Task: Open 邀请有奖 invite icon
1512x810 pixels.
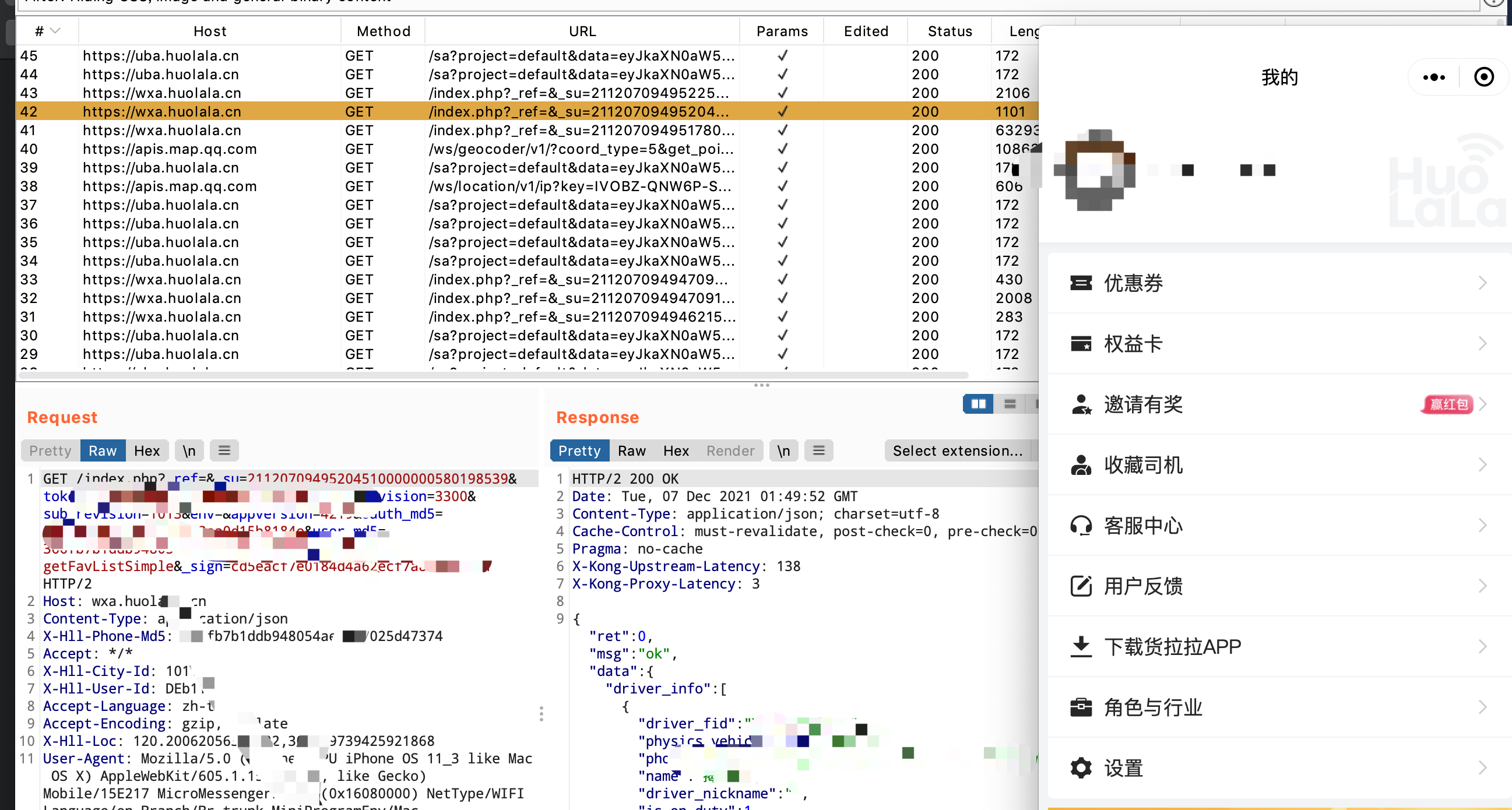Action: click(1081, 404)
